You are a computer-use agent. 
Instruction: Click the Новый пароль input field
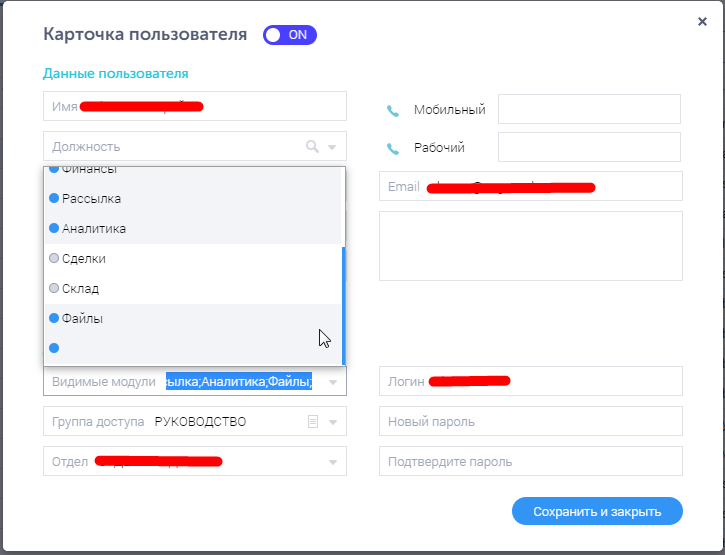(x=530, y=422)
